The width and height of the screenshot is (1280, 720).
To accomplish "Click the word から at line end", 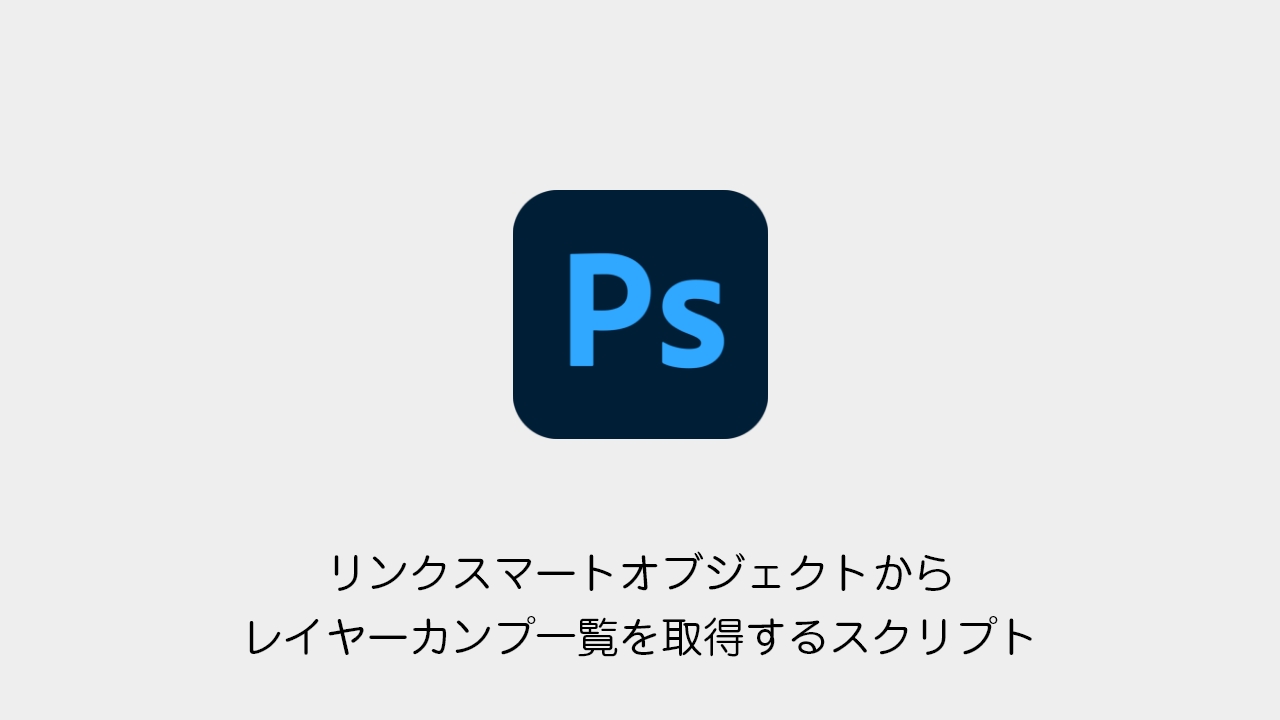I will tap(913, 574).
